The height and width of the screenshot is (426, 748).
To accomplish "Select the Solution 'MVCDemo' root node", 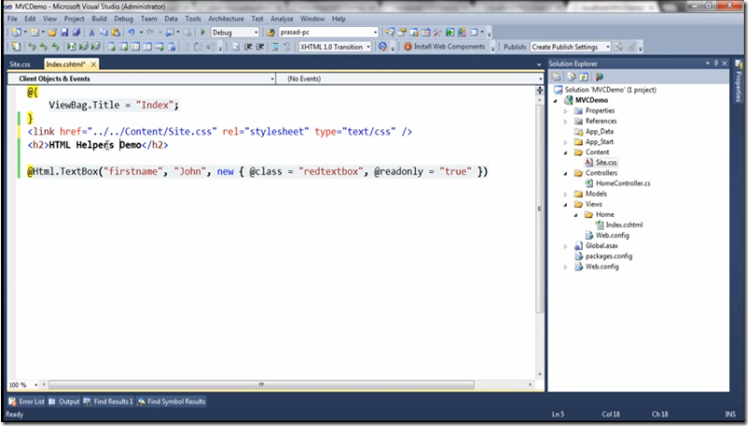I will point(610,90).
